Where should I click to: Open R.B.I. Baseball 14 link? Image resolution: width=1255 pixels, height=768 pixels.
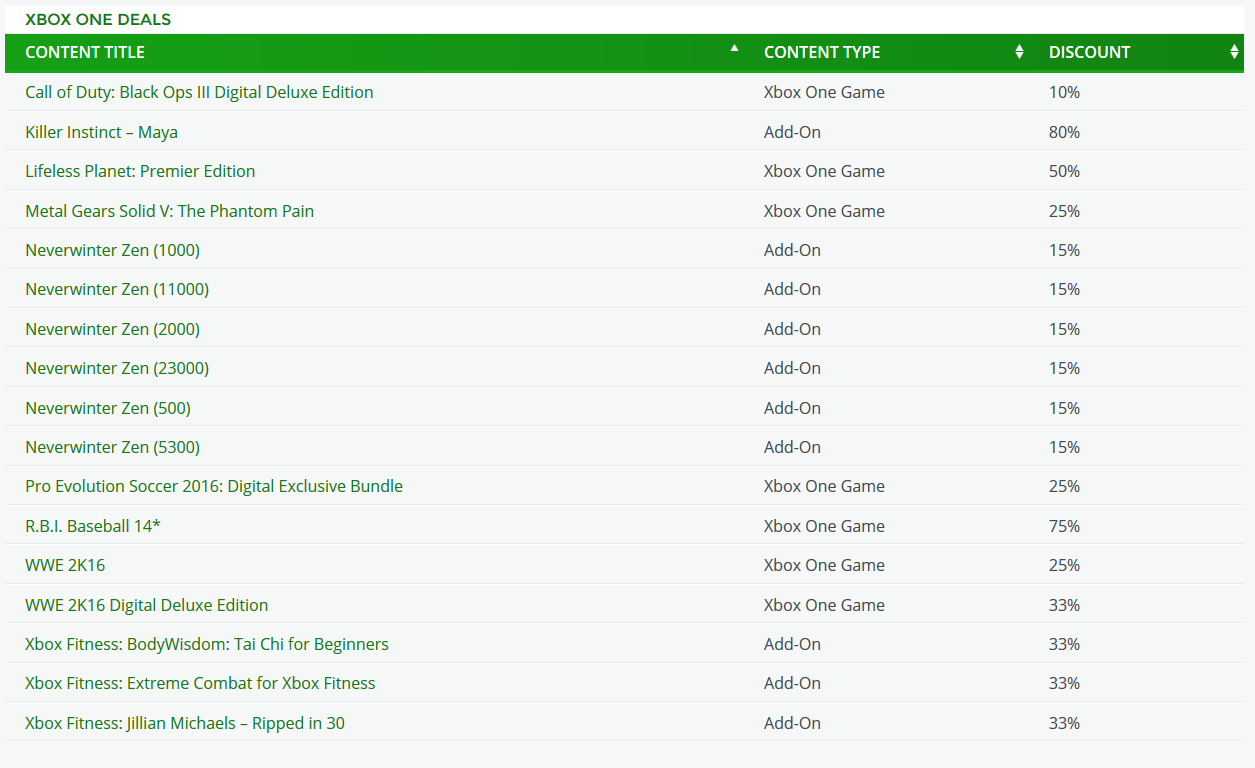[93, 526]
